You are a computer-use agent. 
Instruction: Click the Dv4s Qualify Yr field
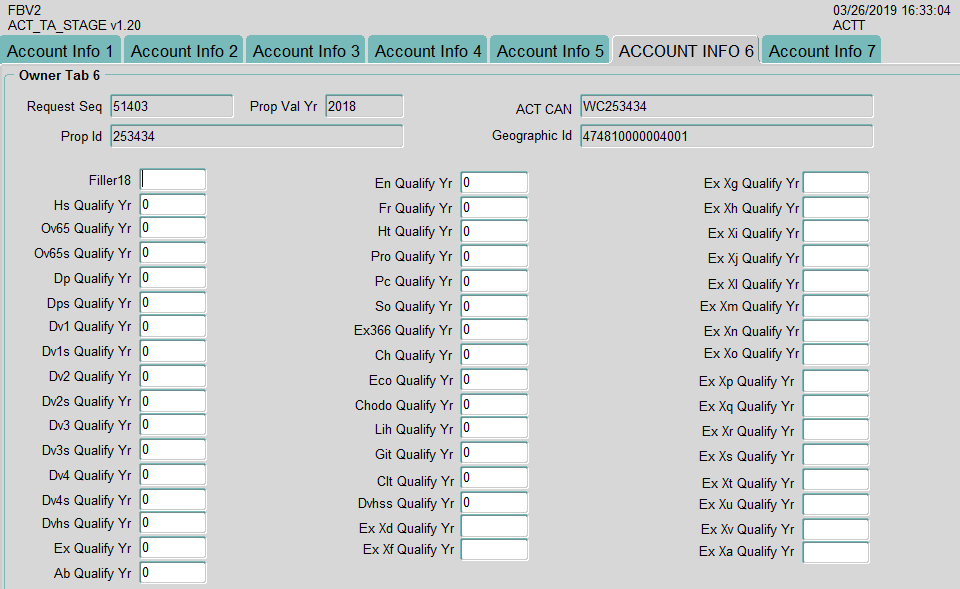tap(173, 500)
